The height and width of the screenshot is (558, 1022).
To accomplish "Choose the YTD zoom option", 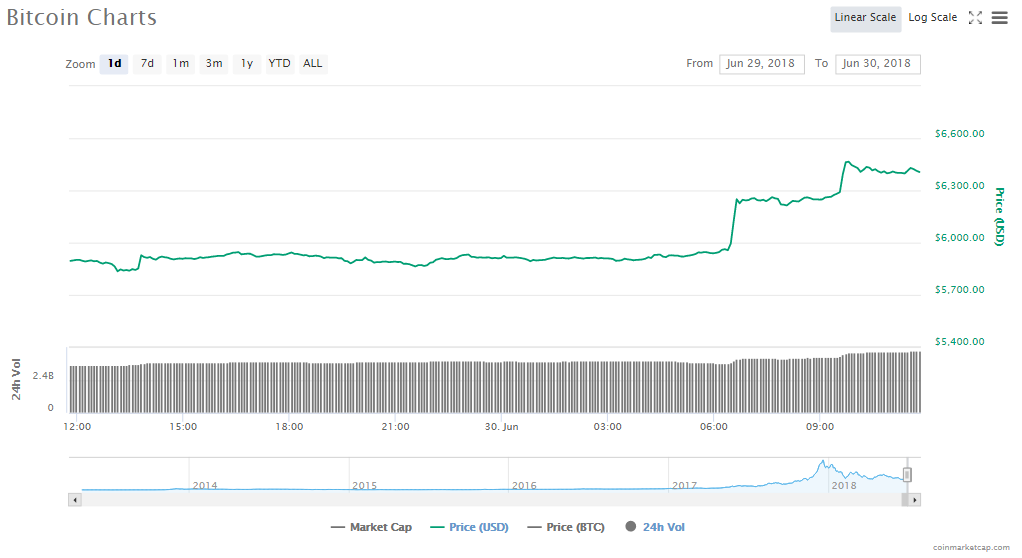I will (279, 64).
